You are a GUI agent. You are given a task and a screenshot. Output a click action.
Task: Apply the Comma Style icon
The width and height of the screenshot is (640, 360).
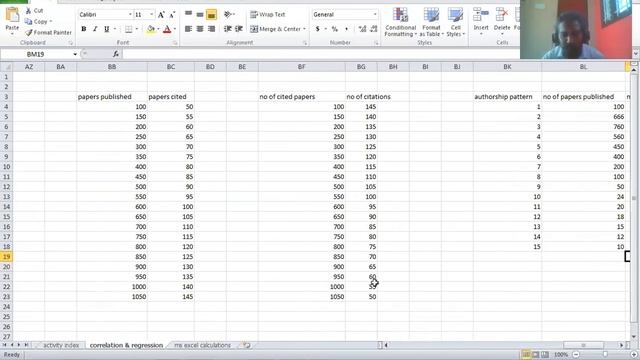coord(346,29)
